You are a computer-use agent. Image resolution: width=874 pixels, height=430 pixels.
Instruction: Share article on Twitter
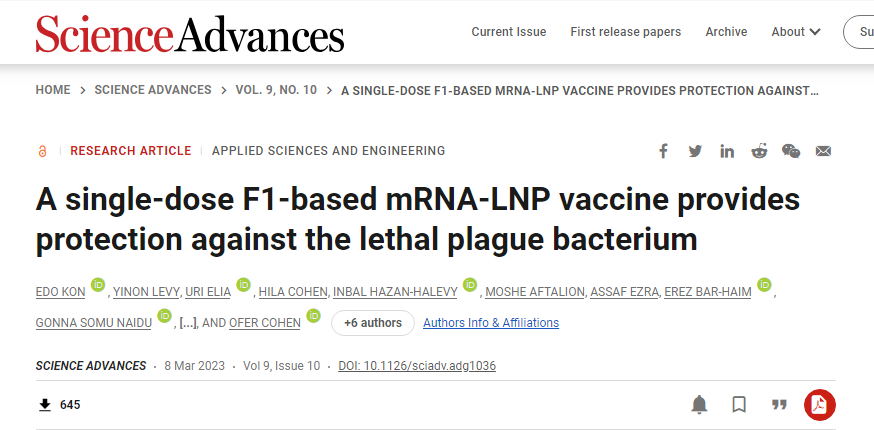coord(695,151)
